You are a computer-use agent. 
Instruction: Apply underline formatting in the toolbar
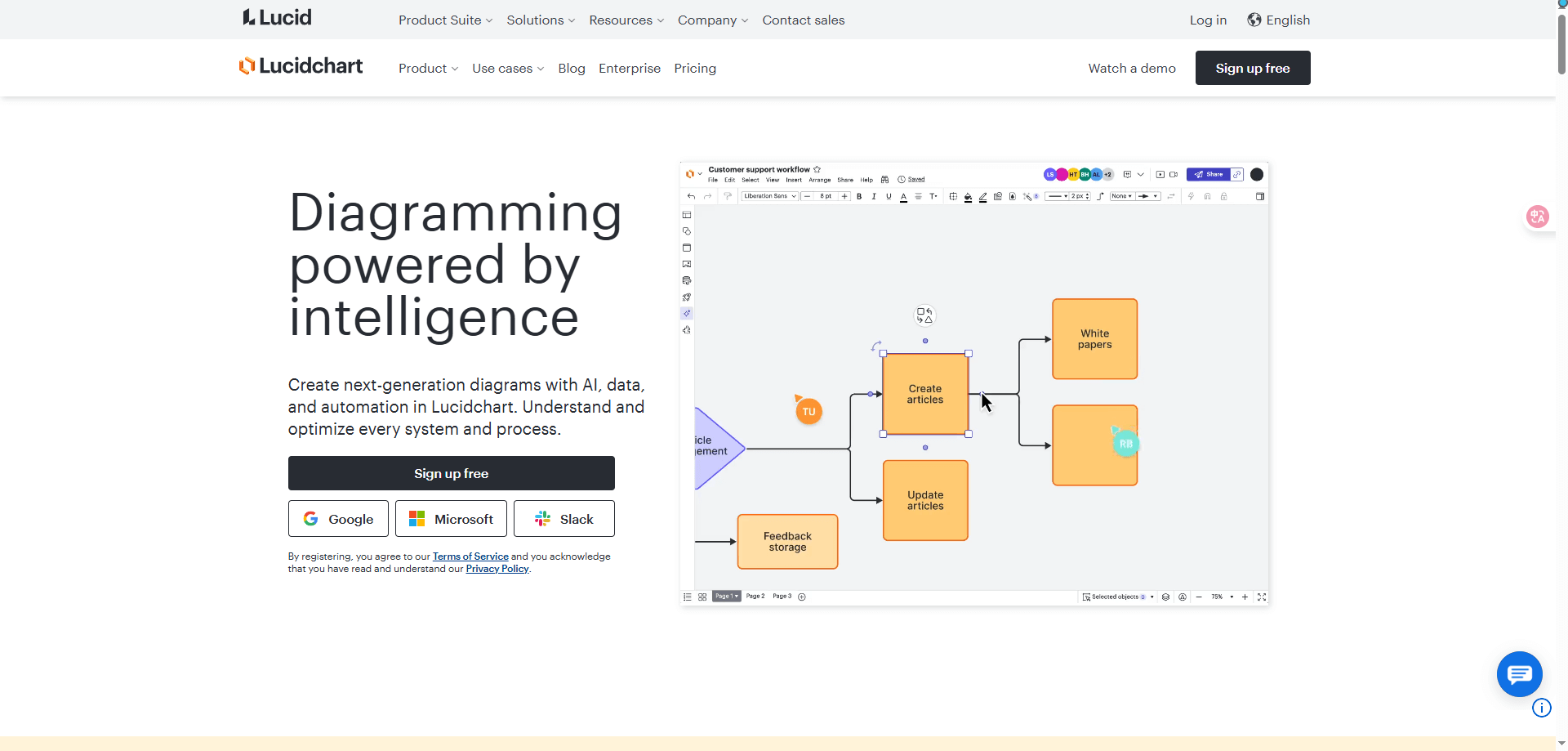pyautogui.click(x=889, y=196)
